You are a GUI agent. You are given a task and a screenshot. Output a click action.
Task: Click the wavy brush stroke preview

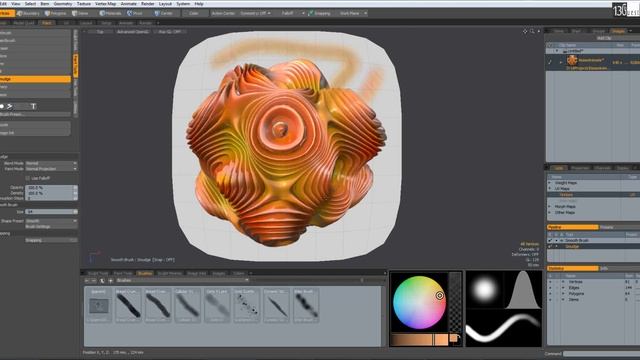point(504,328)
